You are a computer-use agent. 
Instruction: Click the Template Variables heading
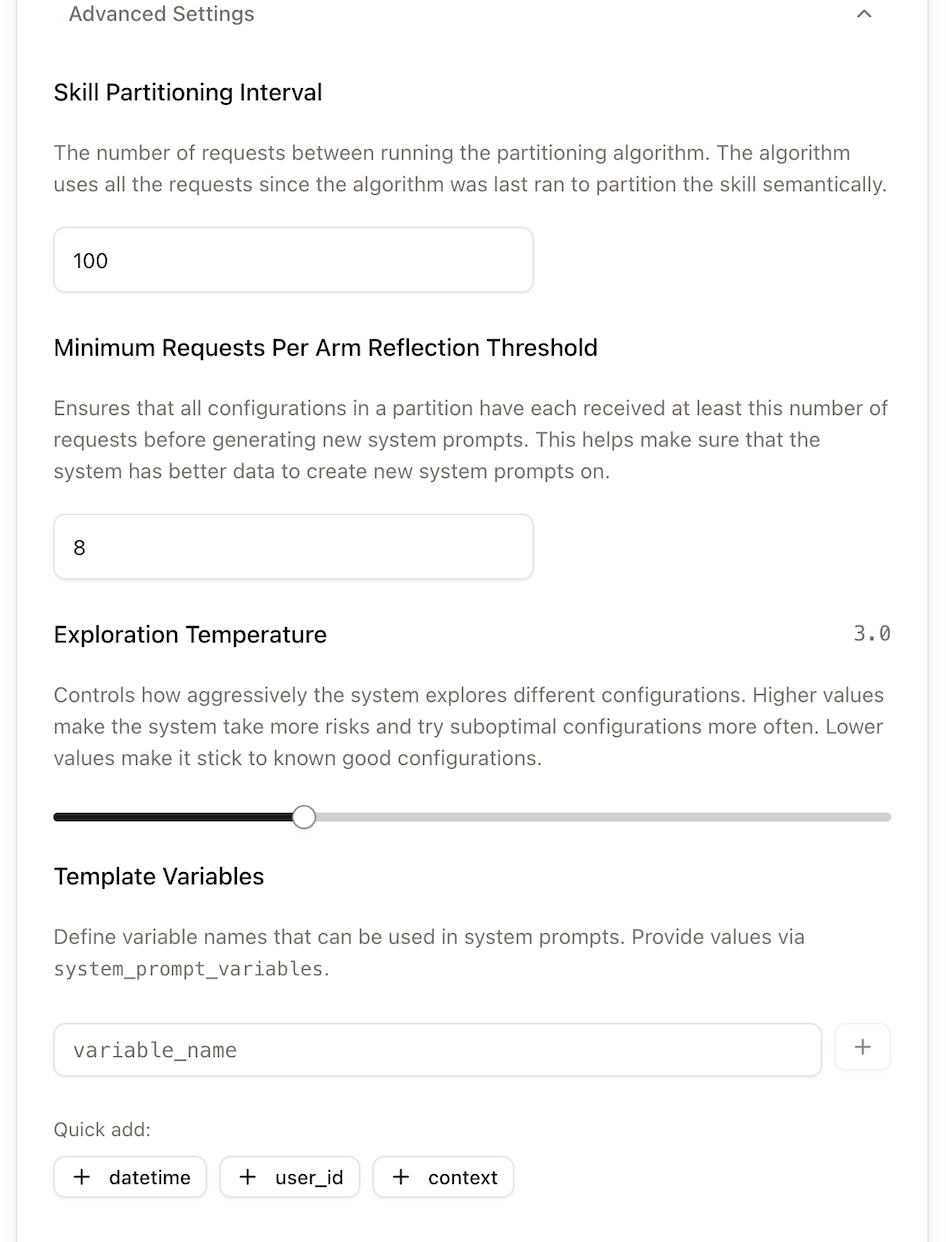[158, 876]
